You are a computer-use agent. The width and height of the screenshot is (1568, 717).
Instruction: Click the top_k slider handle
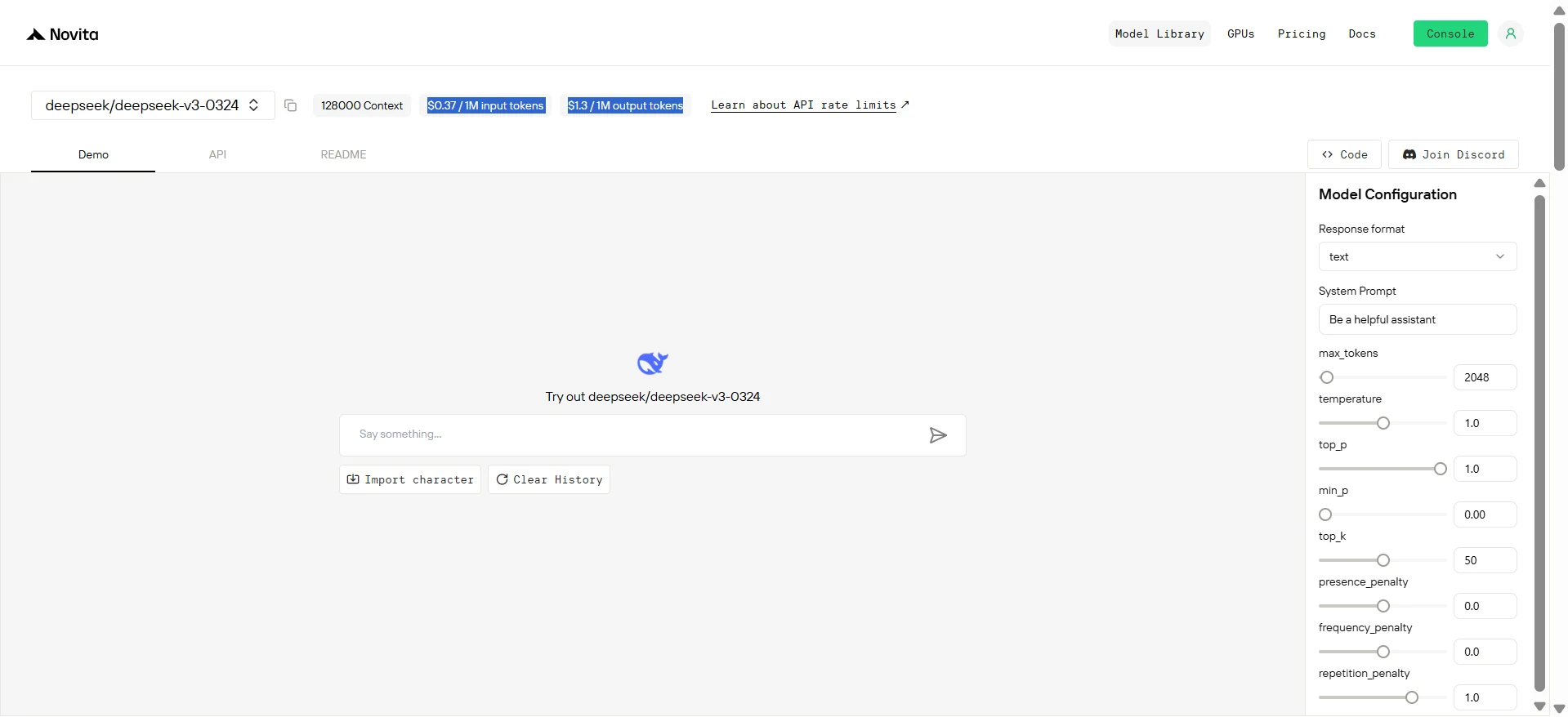pos(1383,560)
